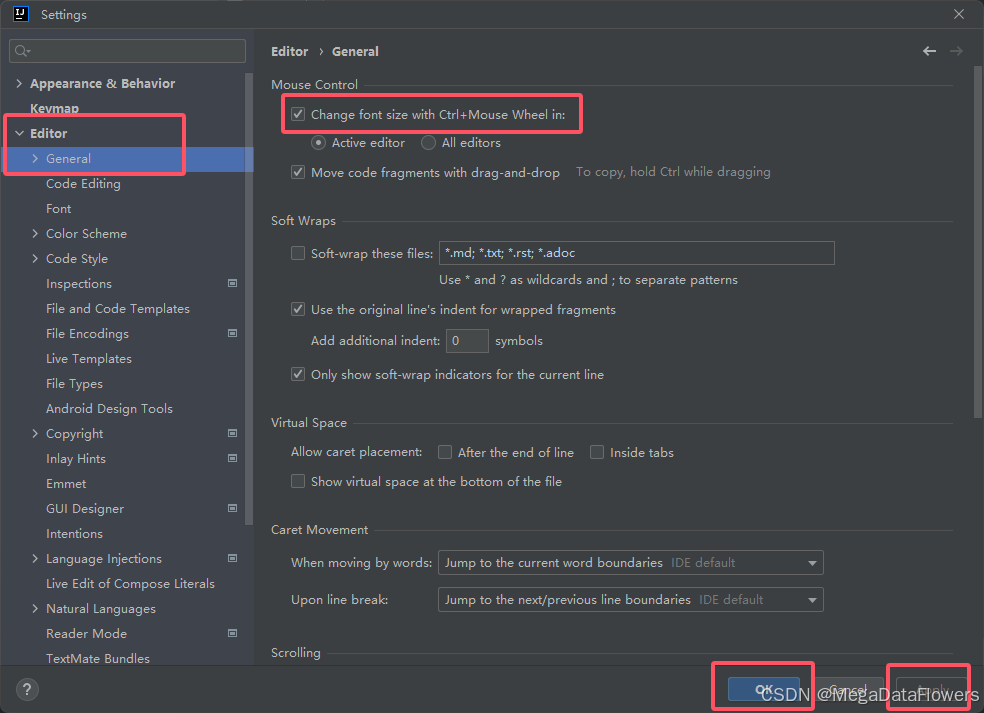The height and width of the screenshot is (713, 984).
Task: Select the All editors radio option
Action: 429,143
